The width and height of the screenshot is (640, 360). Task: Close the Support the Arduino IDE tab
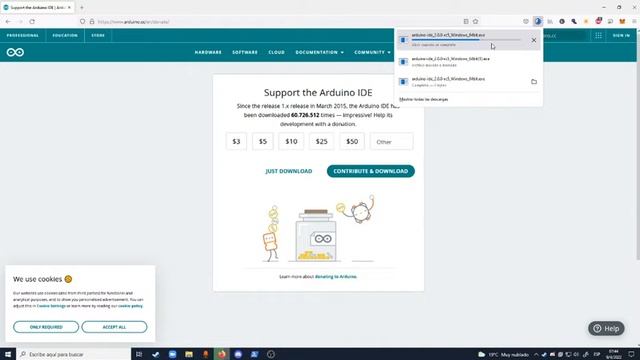tap(69, 7)
